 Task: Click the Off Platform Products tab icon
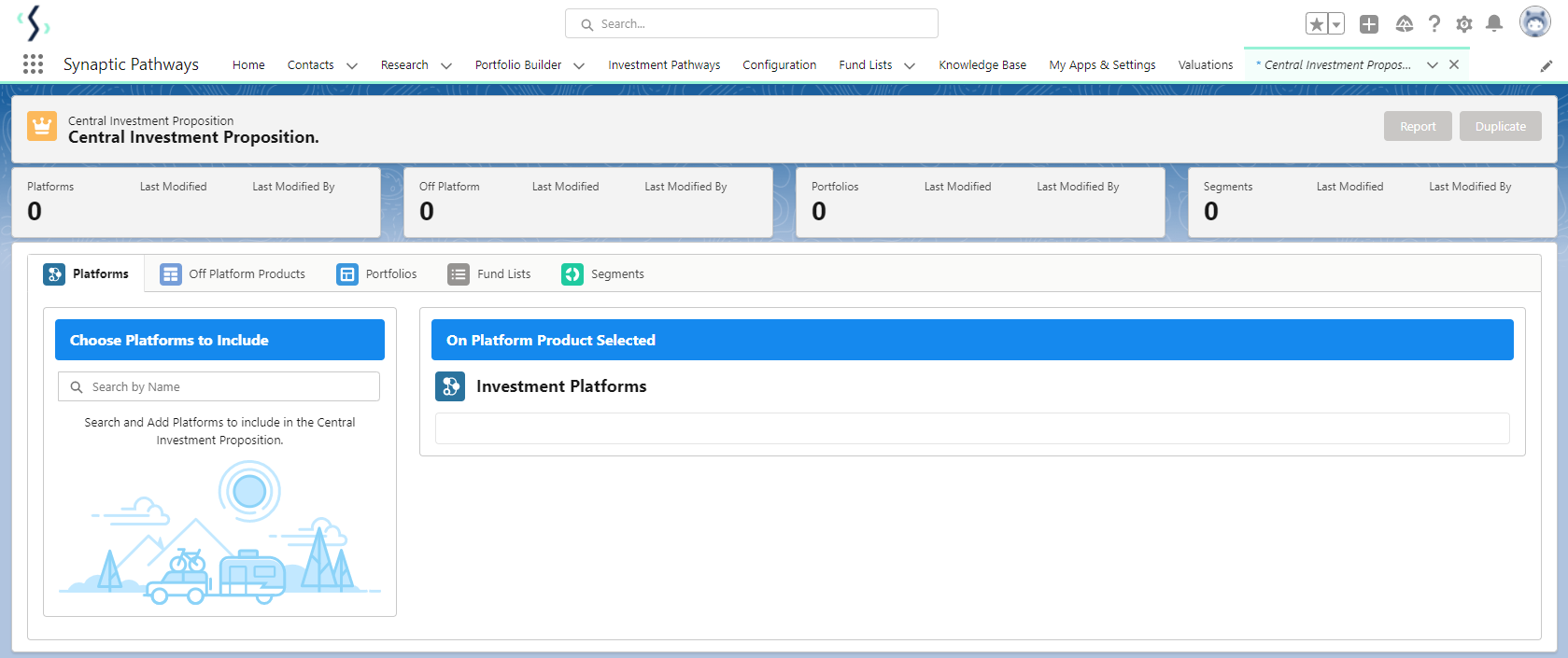tap(171, 273)
